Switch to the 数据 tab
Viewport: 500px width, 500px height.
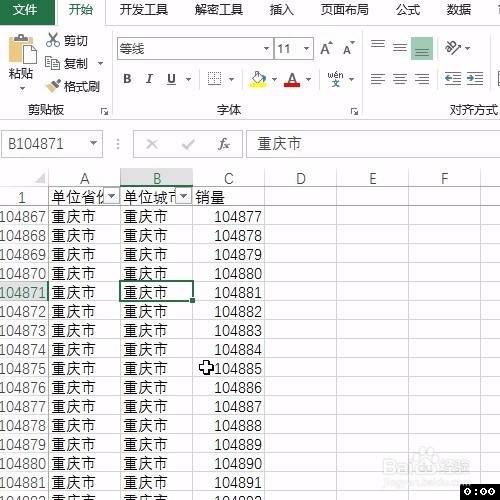tap(459, 10)
